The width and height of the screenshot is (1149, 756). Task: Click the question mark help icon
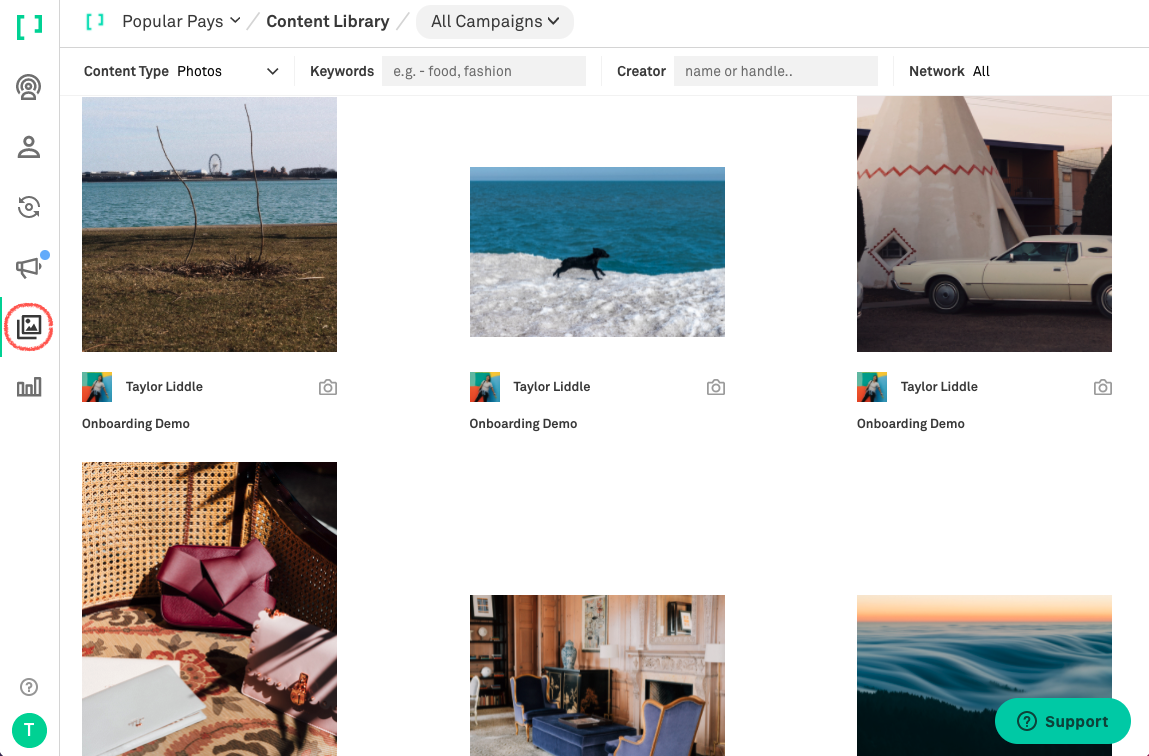pyautogui.click(x=29, y=686)
